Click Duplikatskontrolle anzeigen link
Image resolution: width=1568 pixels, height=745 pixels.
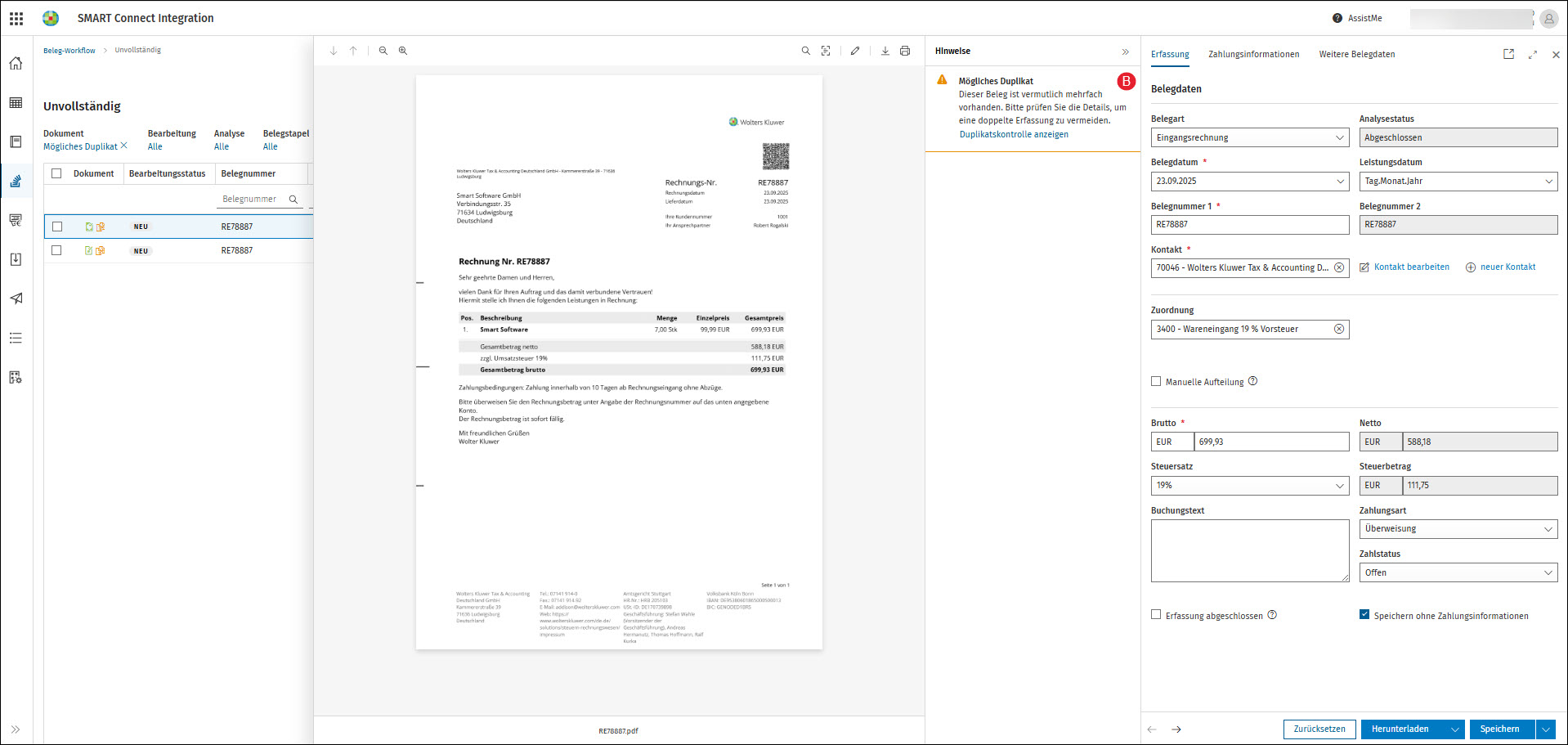[1014, 134]
